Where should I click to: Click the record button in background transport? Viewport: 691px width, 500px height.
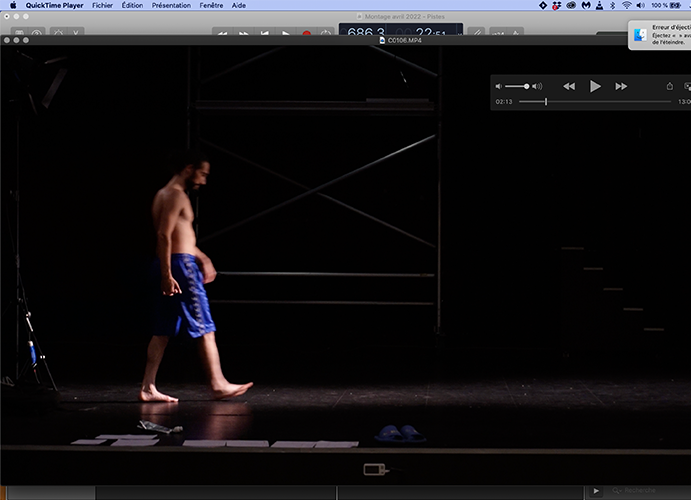click(x=306, y=34)
